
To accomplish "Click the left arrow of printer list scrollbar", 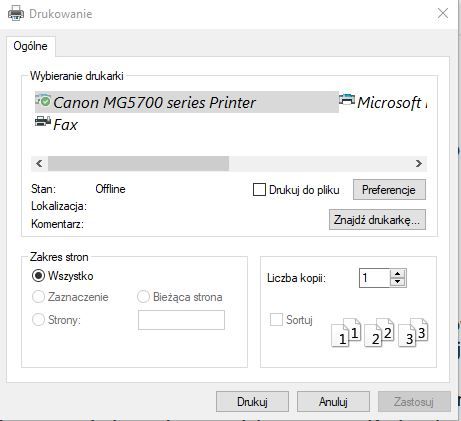I will tap(39, 163).
